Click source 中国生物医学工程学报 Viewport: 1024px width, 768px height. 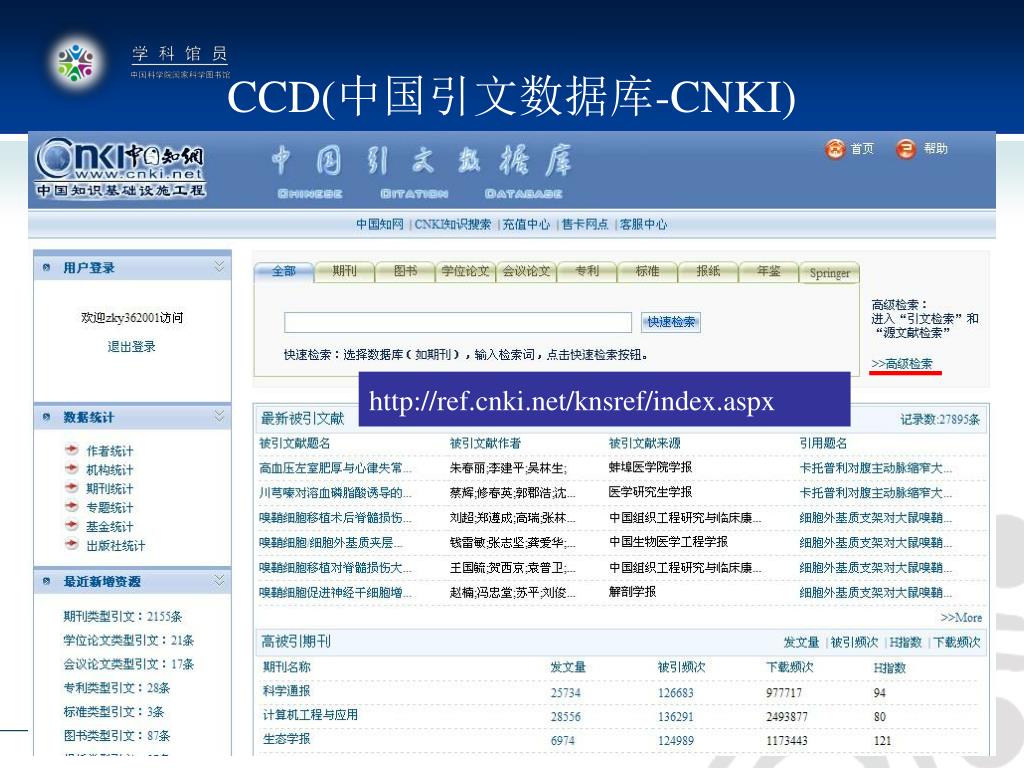(x=668, y=541)
